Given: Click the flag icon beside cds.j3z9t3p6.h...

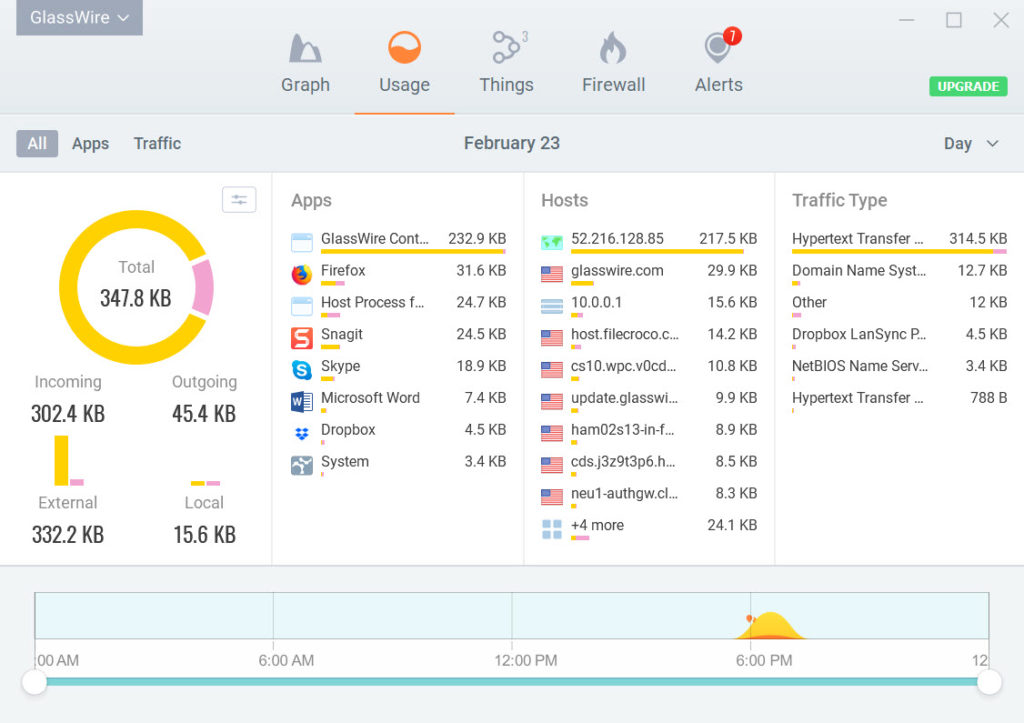Looking at the screenshot, I should [x=552, y=465].
